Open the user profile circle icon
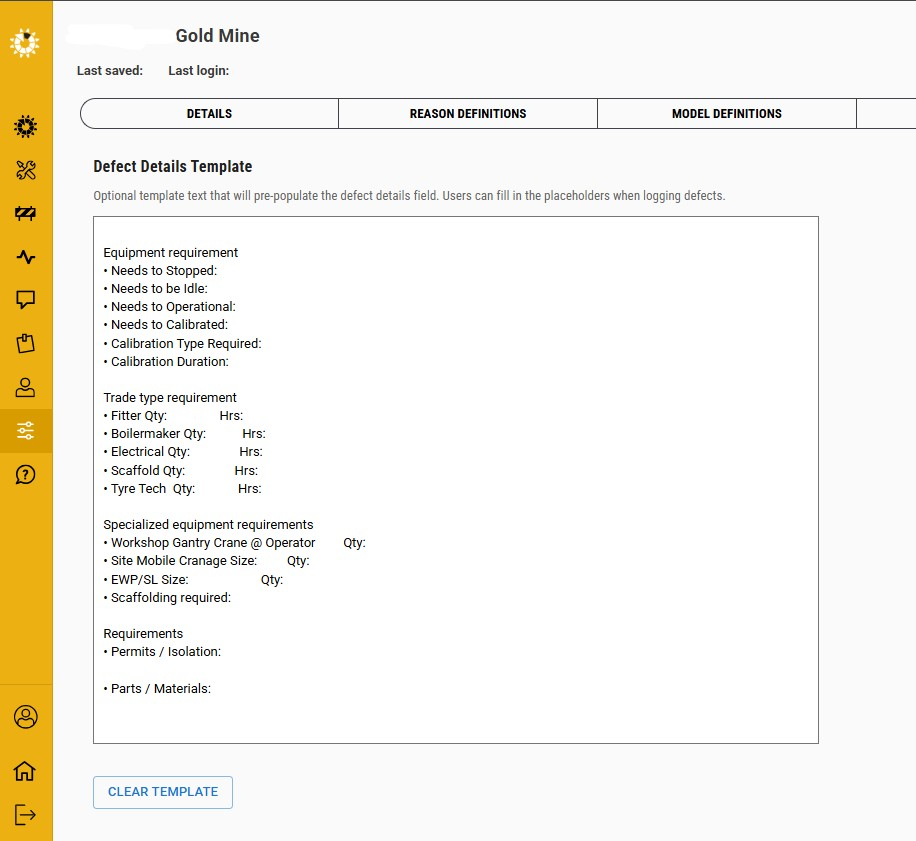This screenshot has width=916, height=841. click(25, 717)
